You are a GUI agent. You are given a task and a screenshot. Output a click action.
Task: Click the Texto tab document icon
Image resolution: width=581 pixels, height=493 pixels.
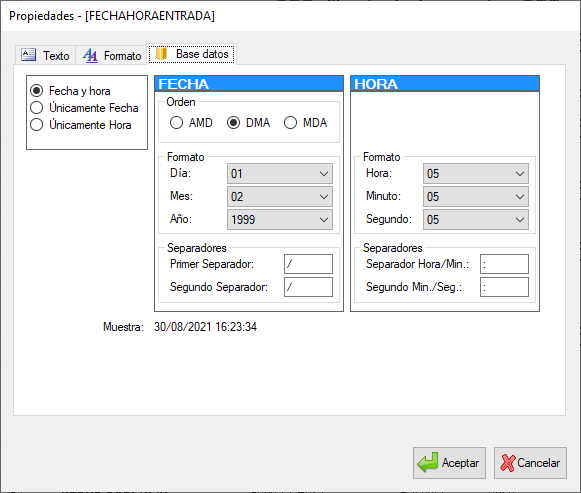[x=28, y=55]
